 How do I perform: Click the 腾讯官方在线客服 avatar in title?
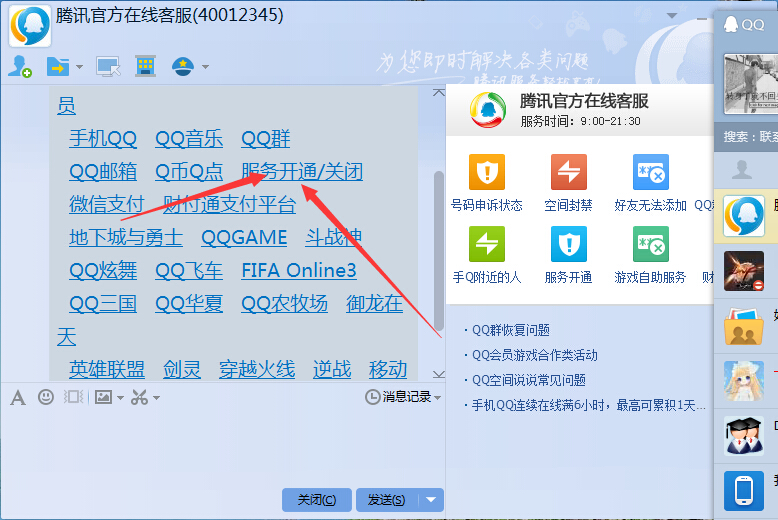pos(30,26)
